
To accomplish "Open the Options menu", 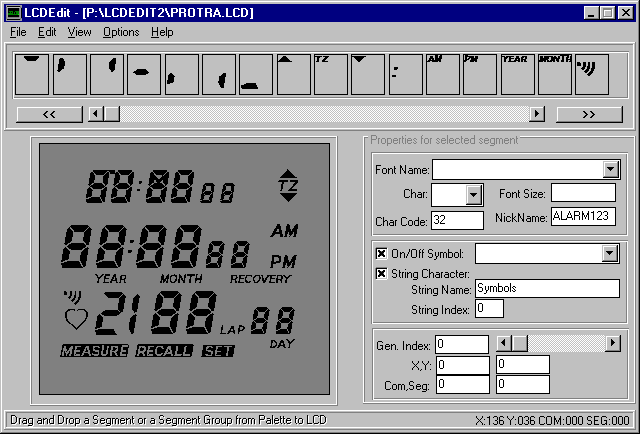I will tap(121, 32).
